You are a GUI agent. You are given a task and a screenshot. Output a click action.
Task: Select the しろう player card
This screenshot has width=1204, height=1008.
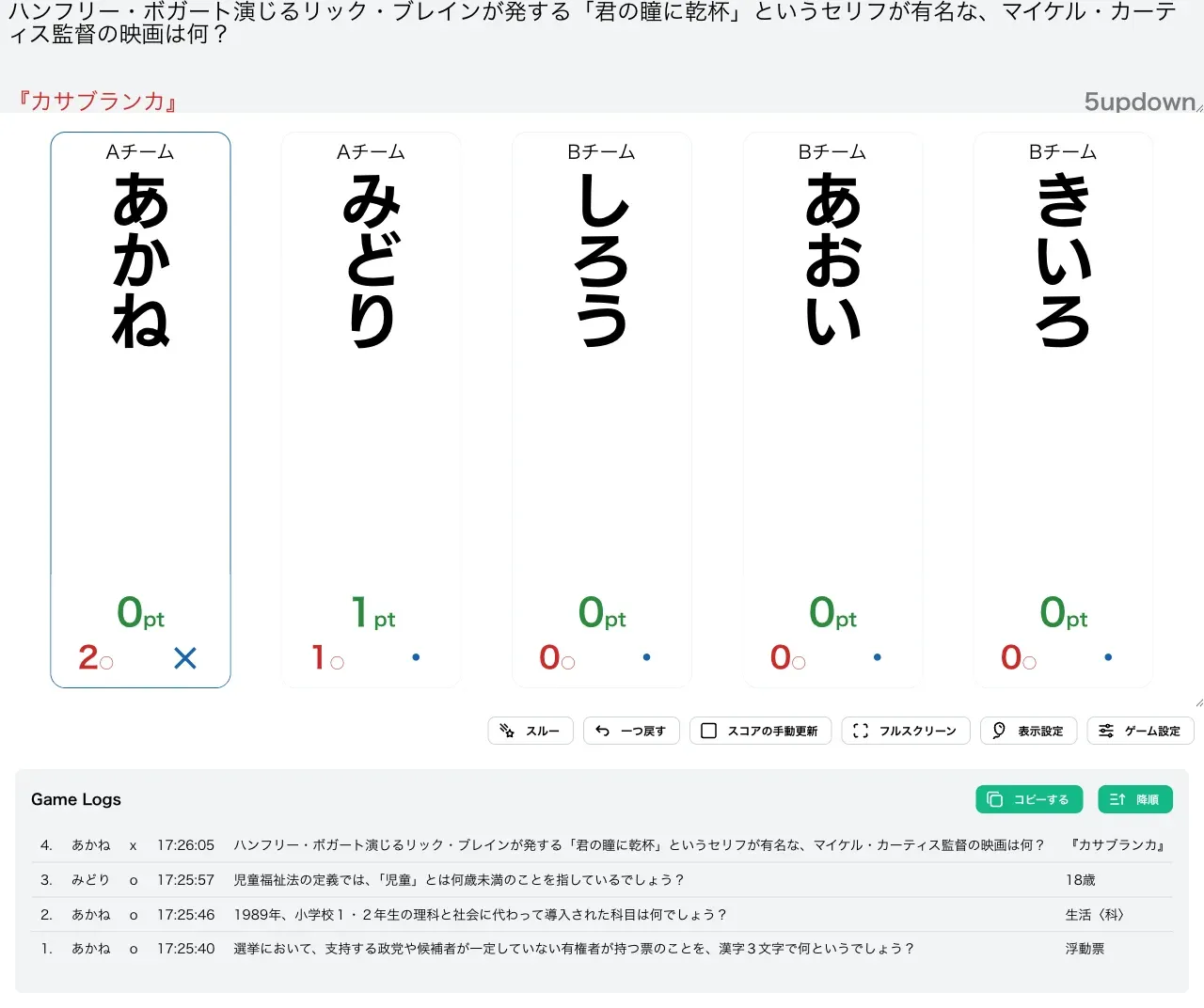(x=602, y=410)
